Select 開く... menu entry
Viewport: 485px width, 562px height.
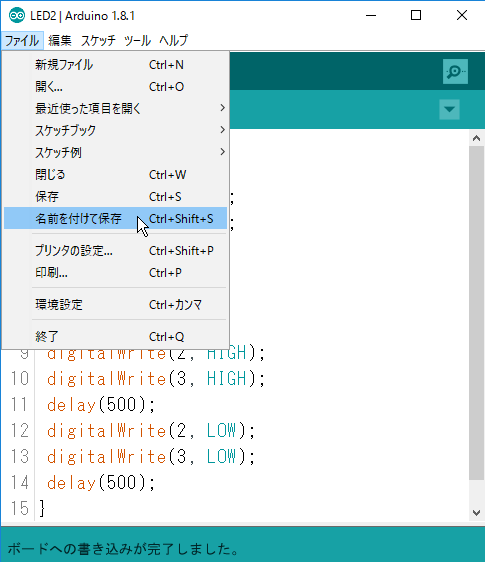115,87
